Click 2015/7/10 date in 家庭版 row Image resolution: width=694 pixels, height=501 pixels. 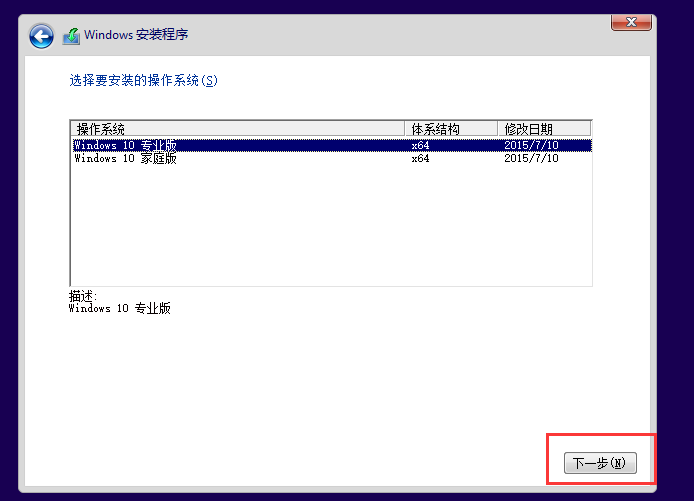coord(531,158)
